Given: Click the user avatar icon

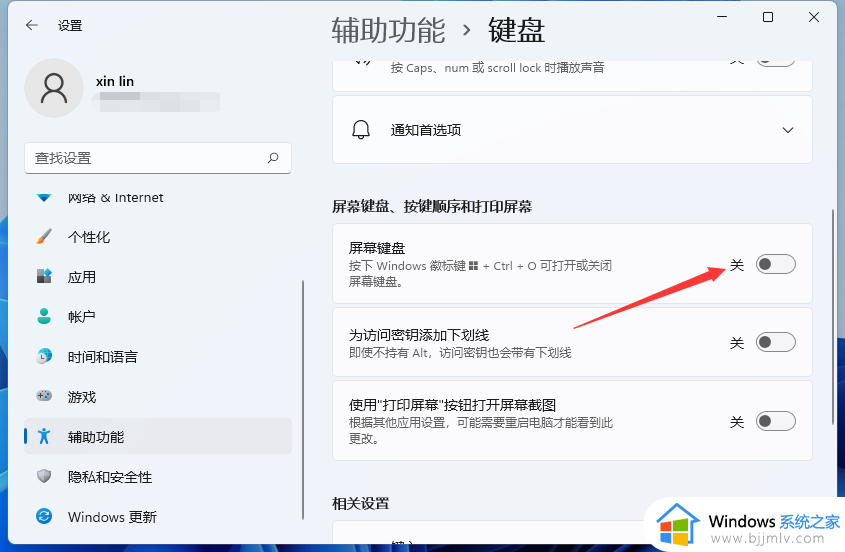Looking at the screenshot, I should click(x=54, y=88).
